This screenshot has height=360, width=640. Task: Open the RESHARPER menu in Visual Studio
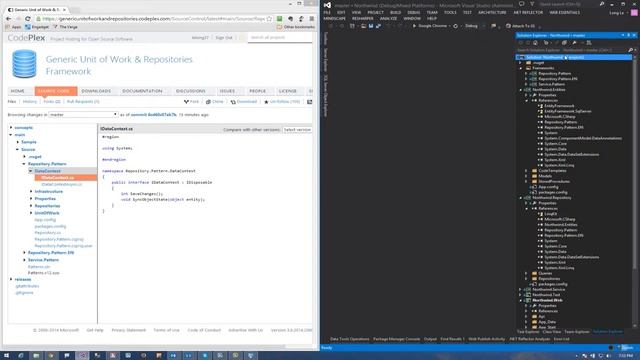(x=362, y=18)
